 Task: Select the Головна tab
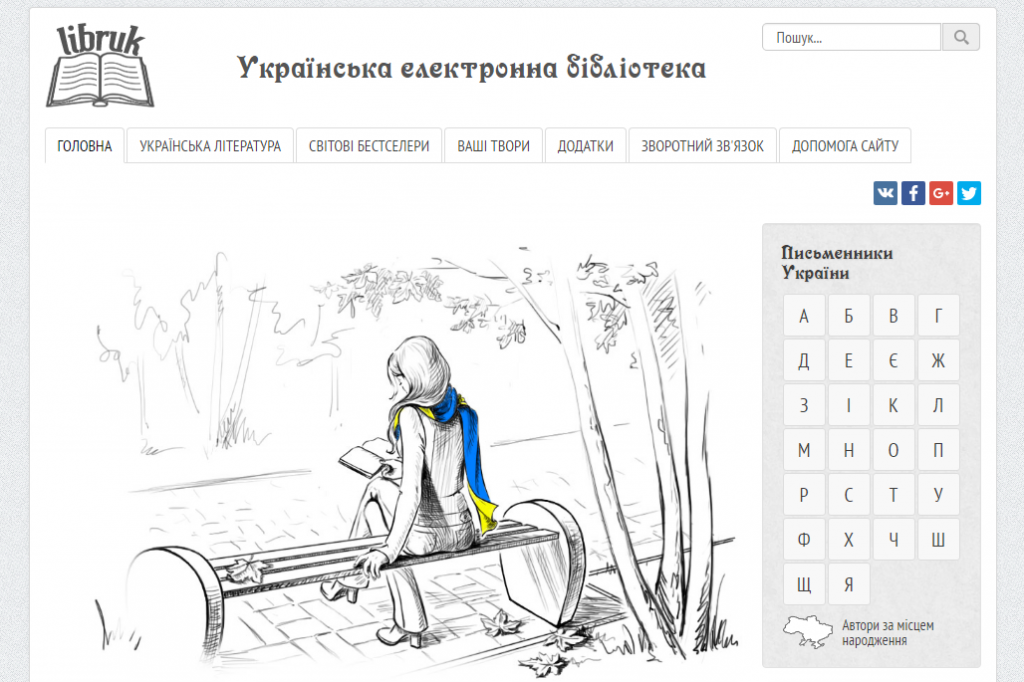click(85, 146)
